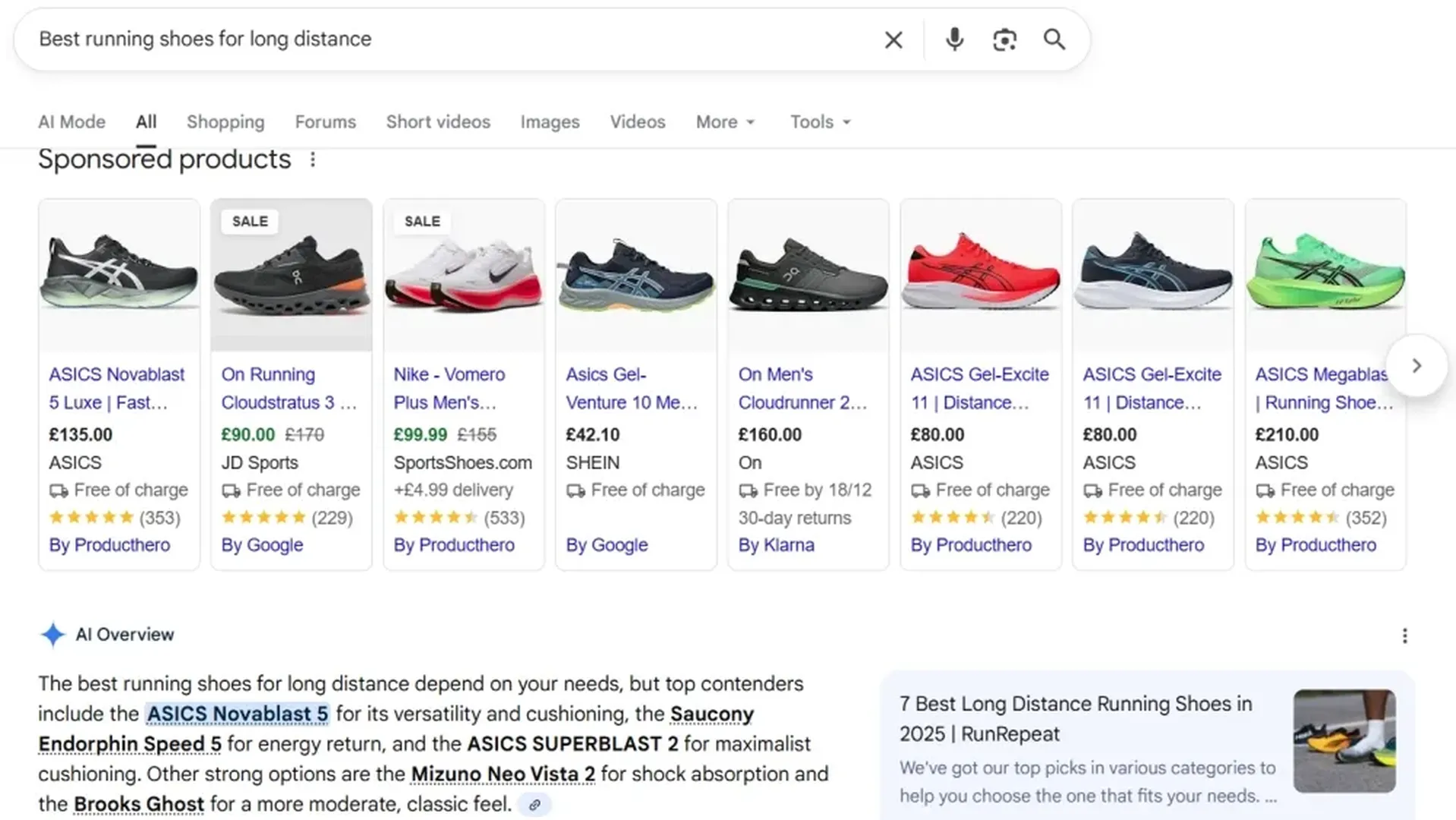Click Nike Vomero Plus white shoe image
1456x820 pixels.
coord(464,275)
